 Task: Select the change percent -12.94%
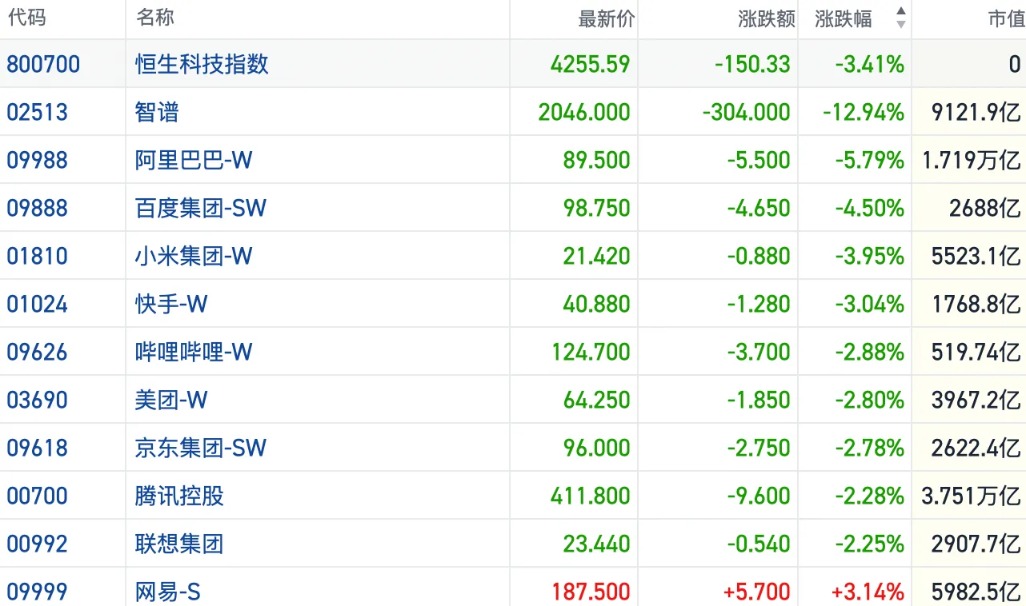point(864,112)
